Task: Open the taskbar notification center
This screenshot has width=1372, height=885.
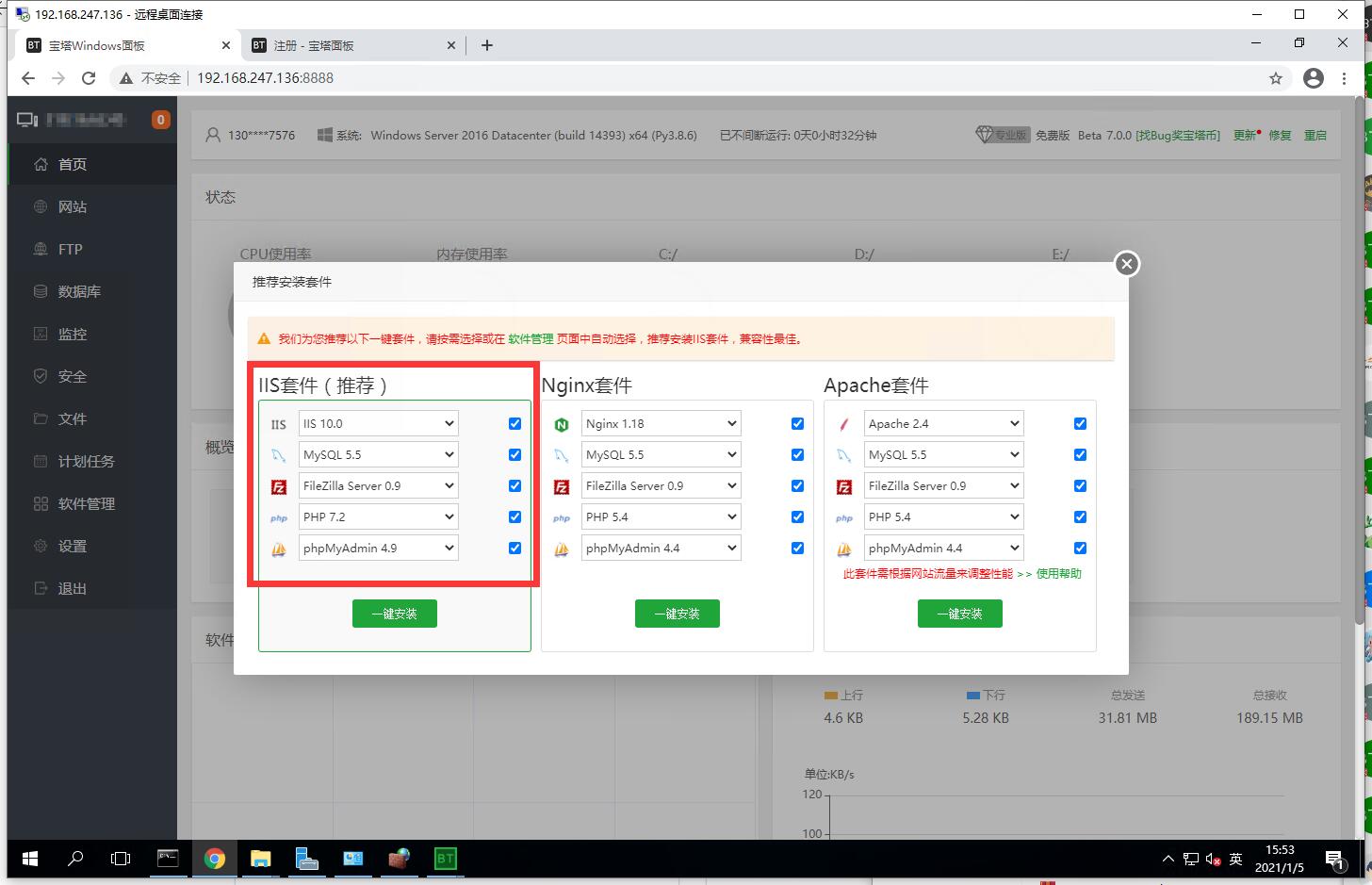Action: pos(1334,859)
